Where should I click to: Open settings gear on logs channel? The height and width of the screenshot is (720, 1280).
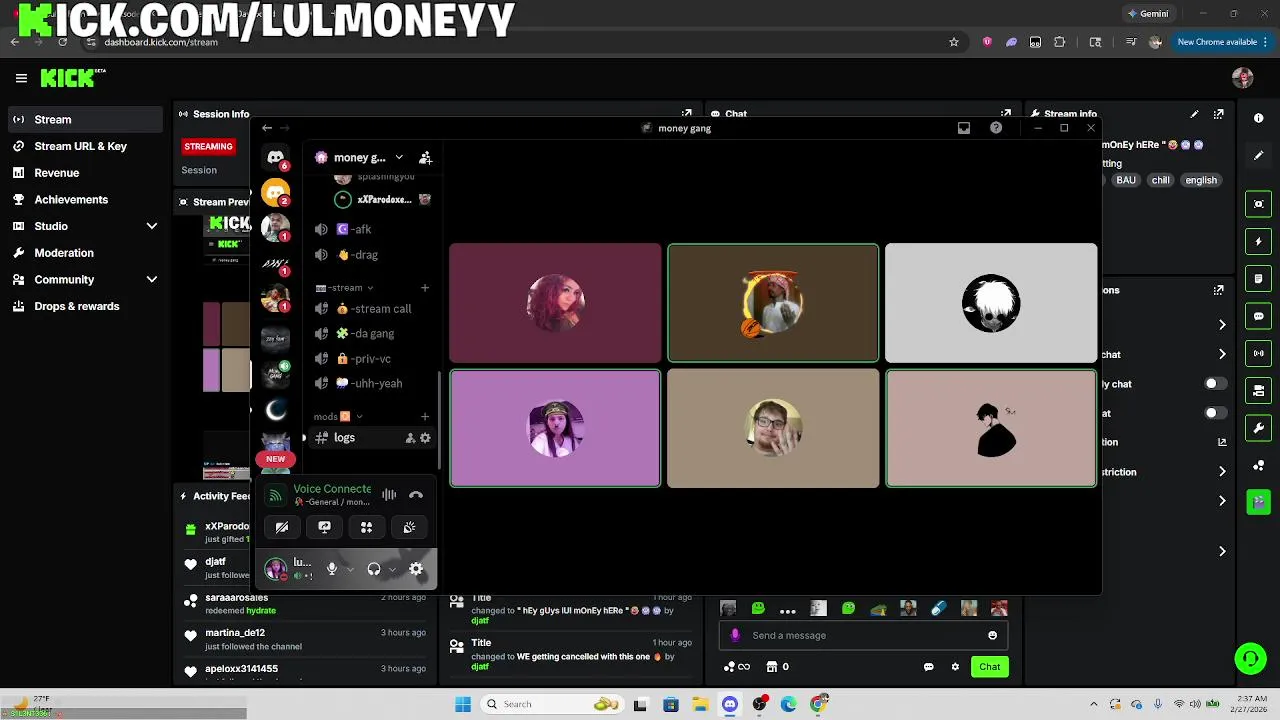[425, 438]
